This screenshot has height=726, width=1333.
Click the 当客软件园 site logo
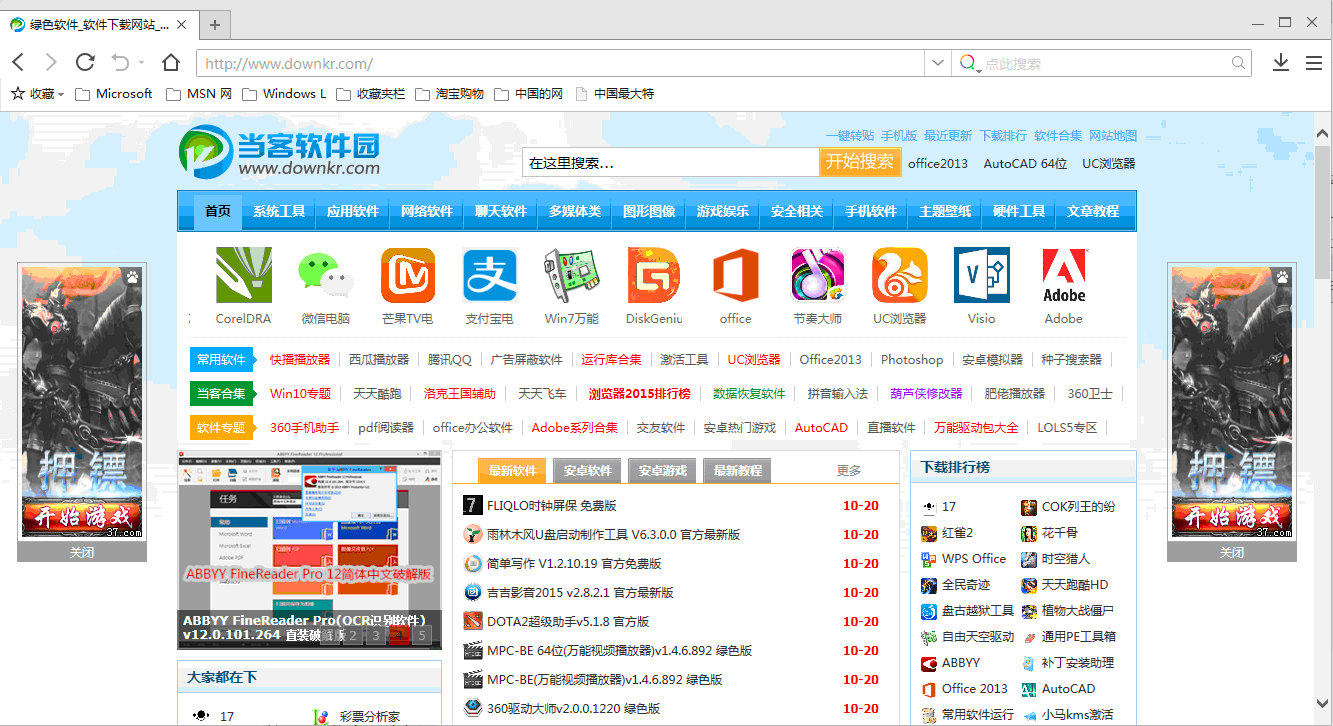click(280, 152)
